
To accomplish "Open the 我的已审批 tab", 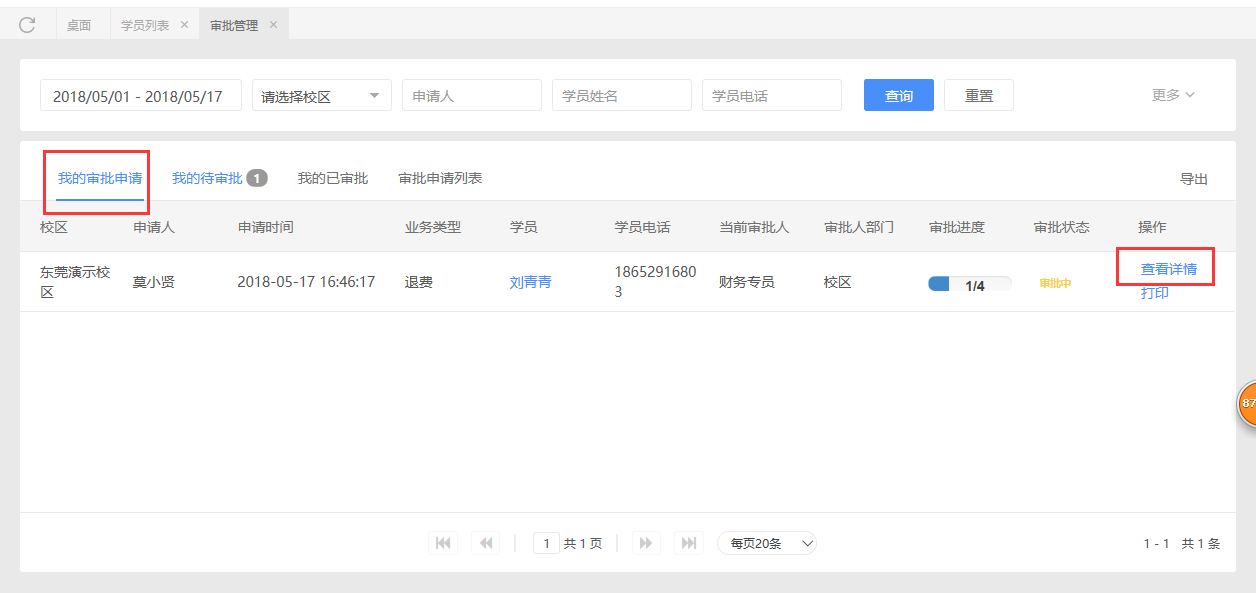I will click(333, 178).
